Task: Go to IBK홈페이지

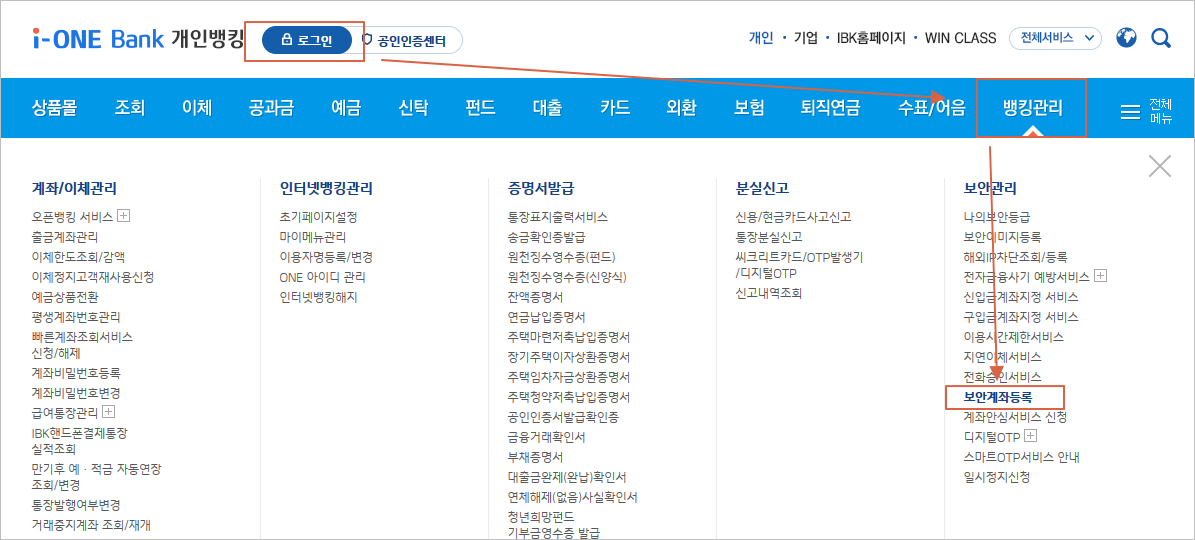Action: pyautogui.click(x=871, y=37)
